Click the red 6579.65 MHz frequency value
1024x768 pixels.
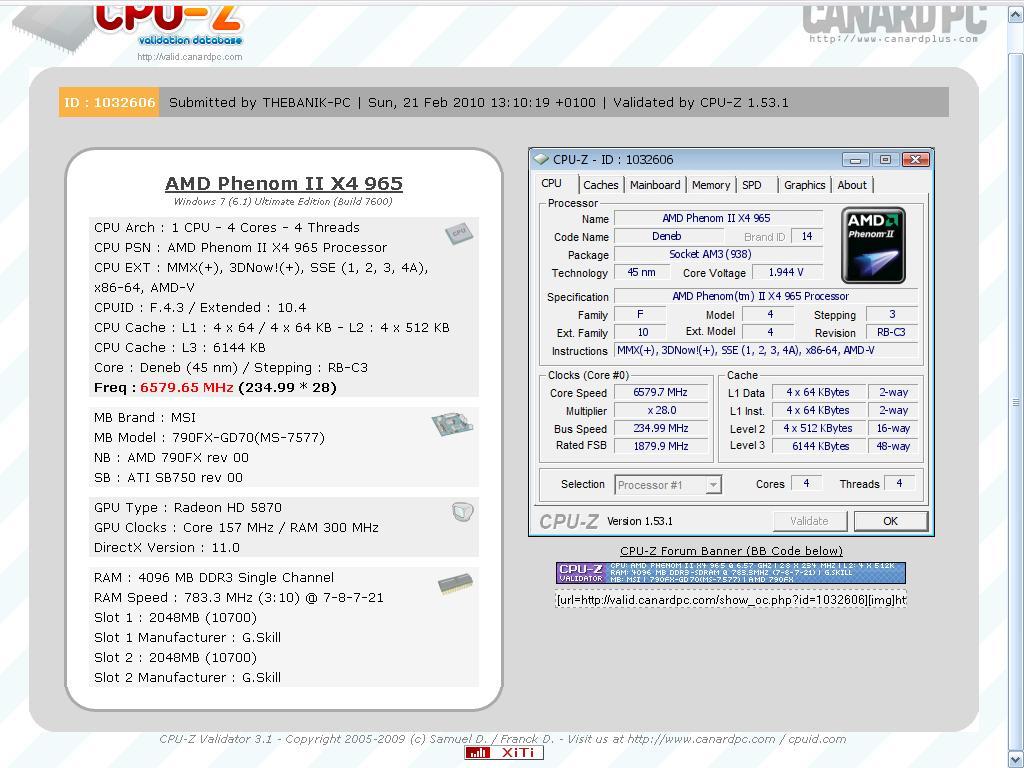(187, 387)
